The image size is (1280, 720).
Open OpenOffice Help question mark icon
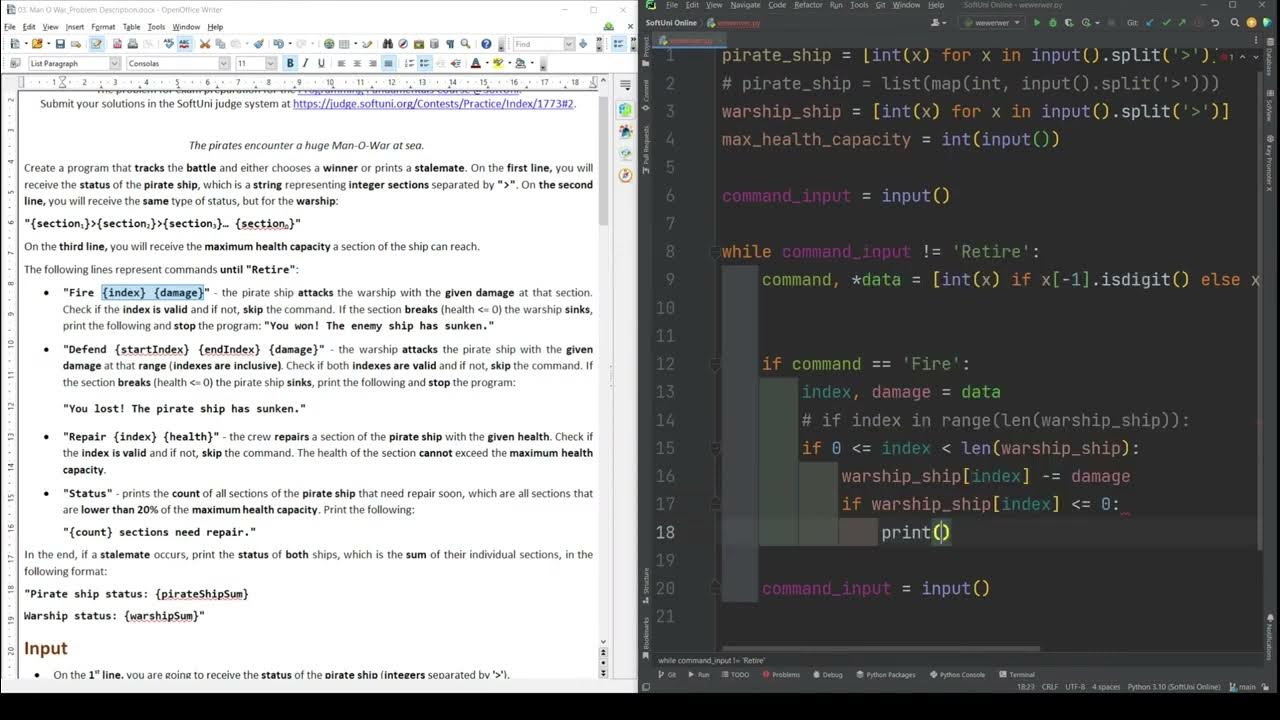486,44
